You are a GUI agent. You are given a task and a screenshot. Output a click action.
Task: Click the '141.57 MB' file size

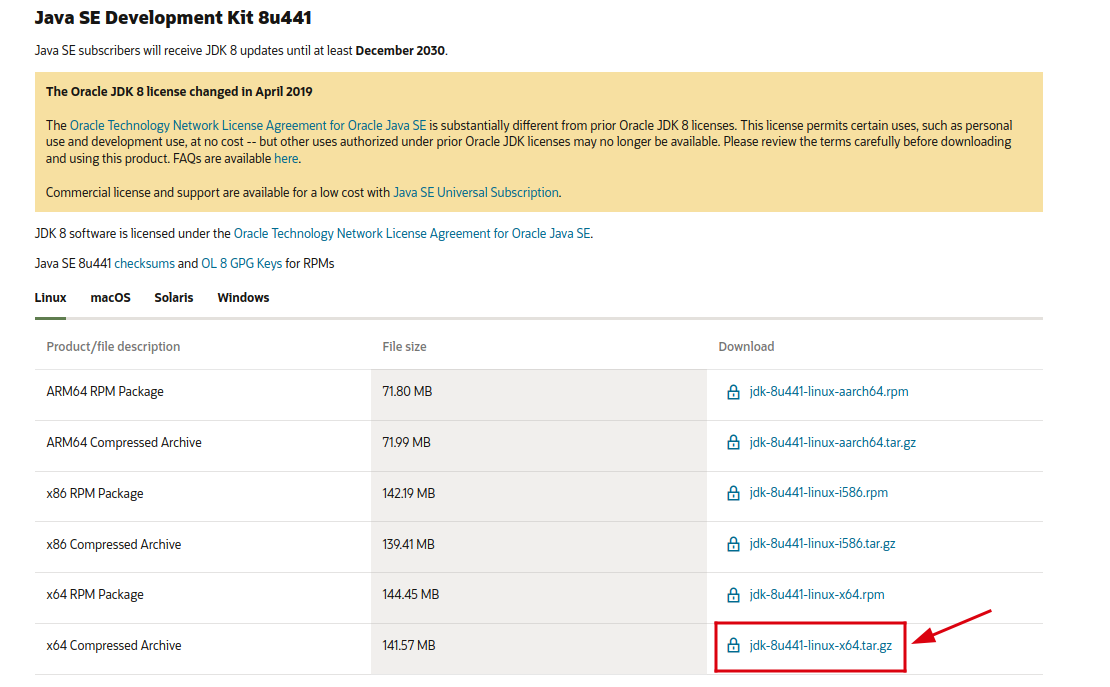tap(408, 646)
